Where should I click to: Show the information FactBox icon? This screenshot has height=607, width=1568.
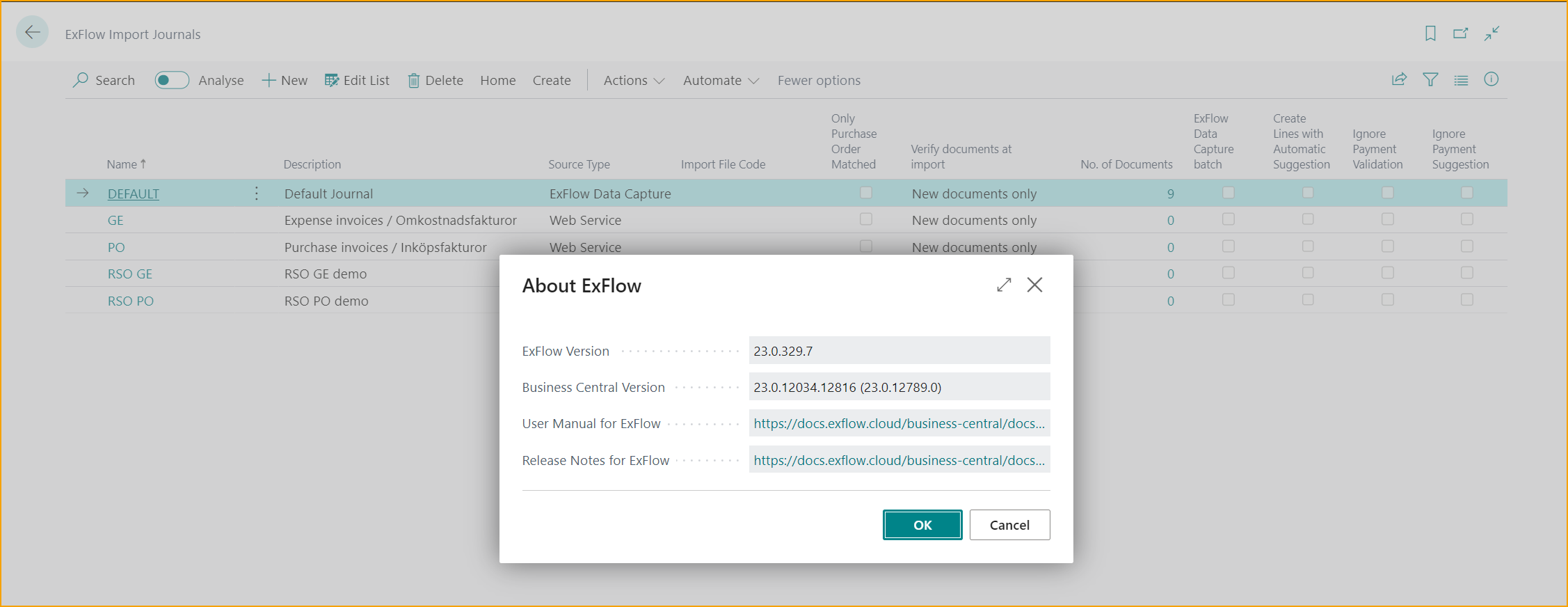coord(1491,80)
